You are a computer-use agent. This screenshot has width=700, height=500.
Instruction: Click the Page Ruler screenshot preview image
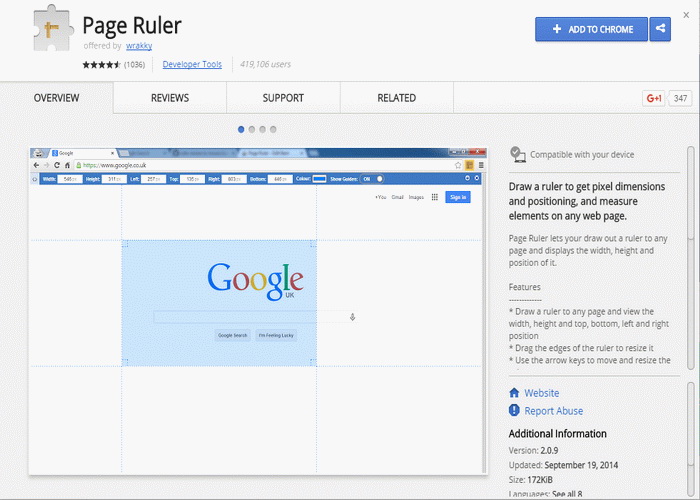(258, 311)
